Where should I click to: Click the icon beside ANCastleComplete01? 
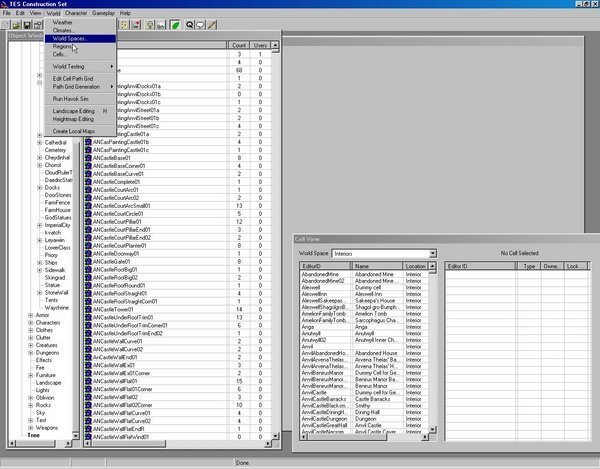pyautogui.click(x=88, y=182)
